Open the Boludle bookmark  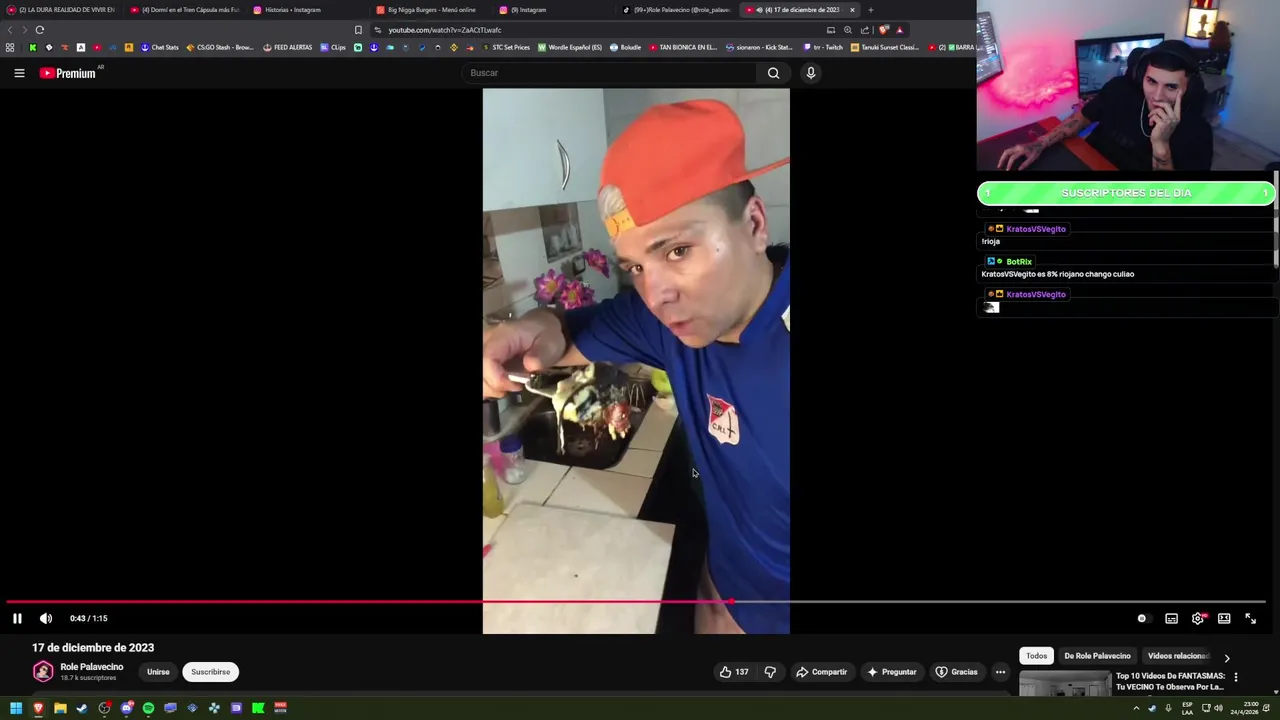click(x=626, y=47)
